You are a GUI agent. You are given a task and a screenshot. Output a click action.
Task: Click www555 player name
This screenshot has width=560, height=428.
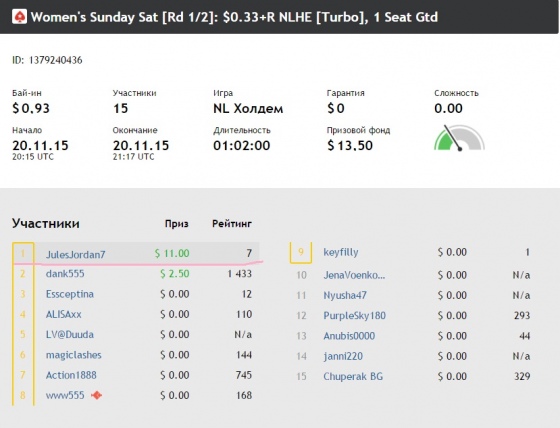(65, 395)
